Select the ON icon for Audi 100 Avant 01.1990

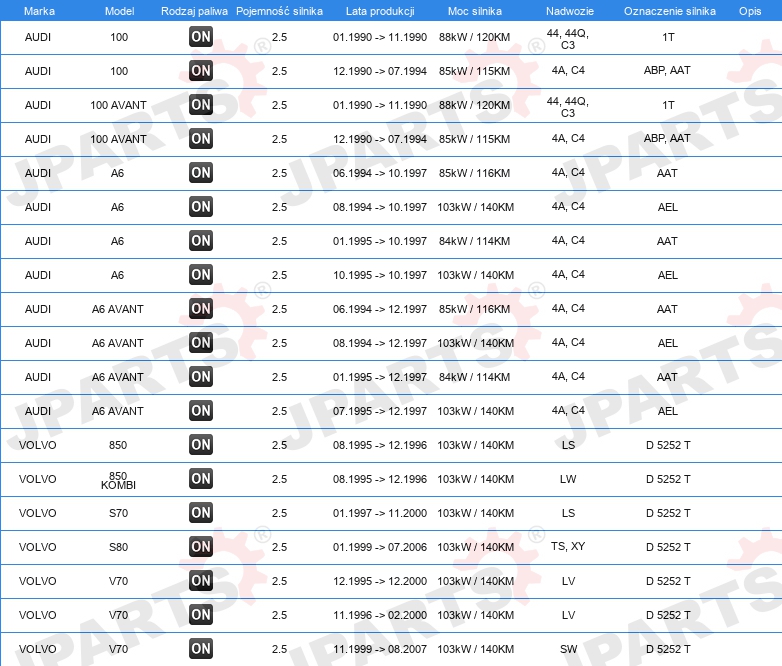(x=201, y=105)
